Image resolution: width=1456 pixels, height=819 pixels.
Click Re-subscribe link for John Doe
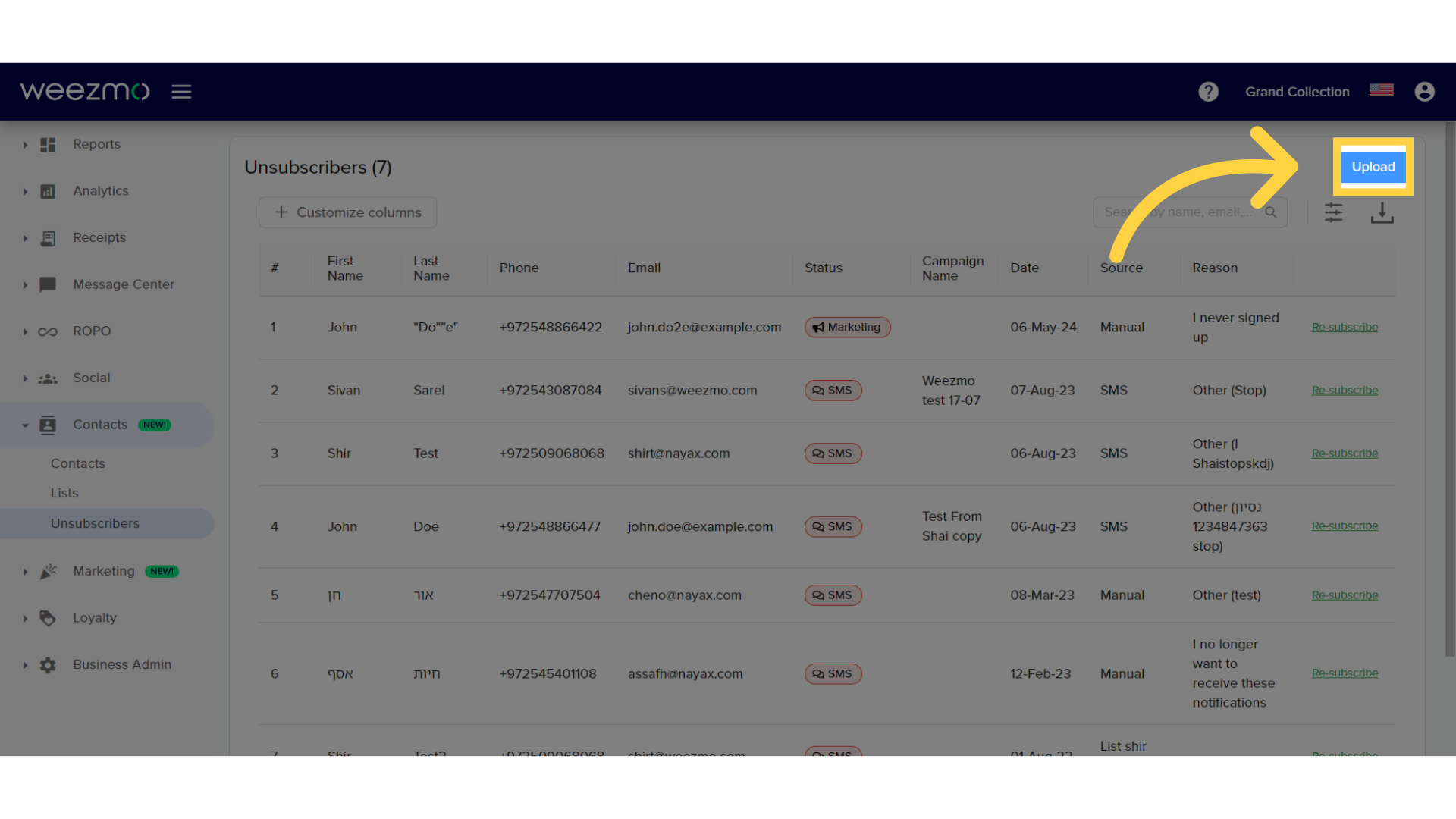coord(1345,525)
